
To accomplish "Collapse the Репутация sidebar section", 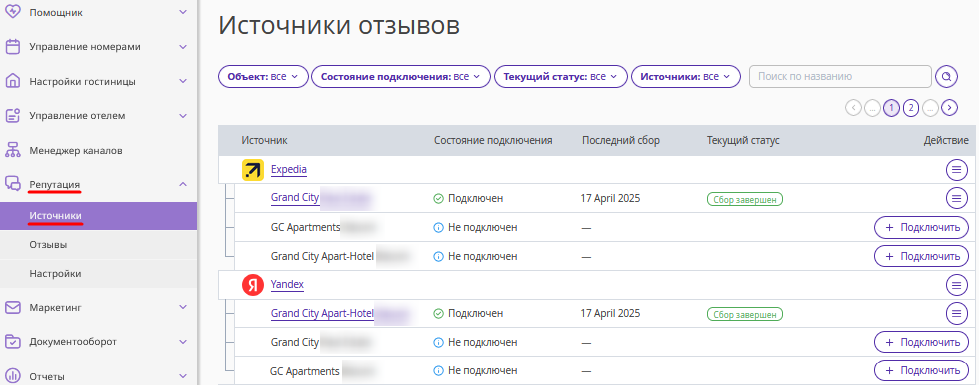I will 182,184.
